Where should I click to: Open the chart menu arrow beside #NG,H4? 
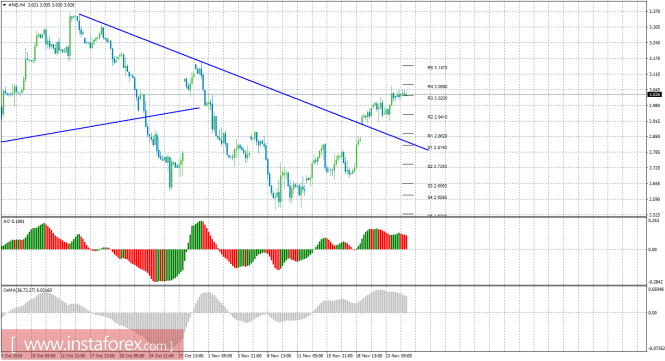coord(4,5)
